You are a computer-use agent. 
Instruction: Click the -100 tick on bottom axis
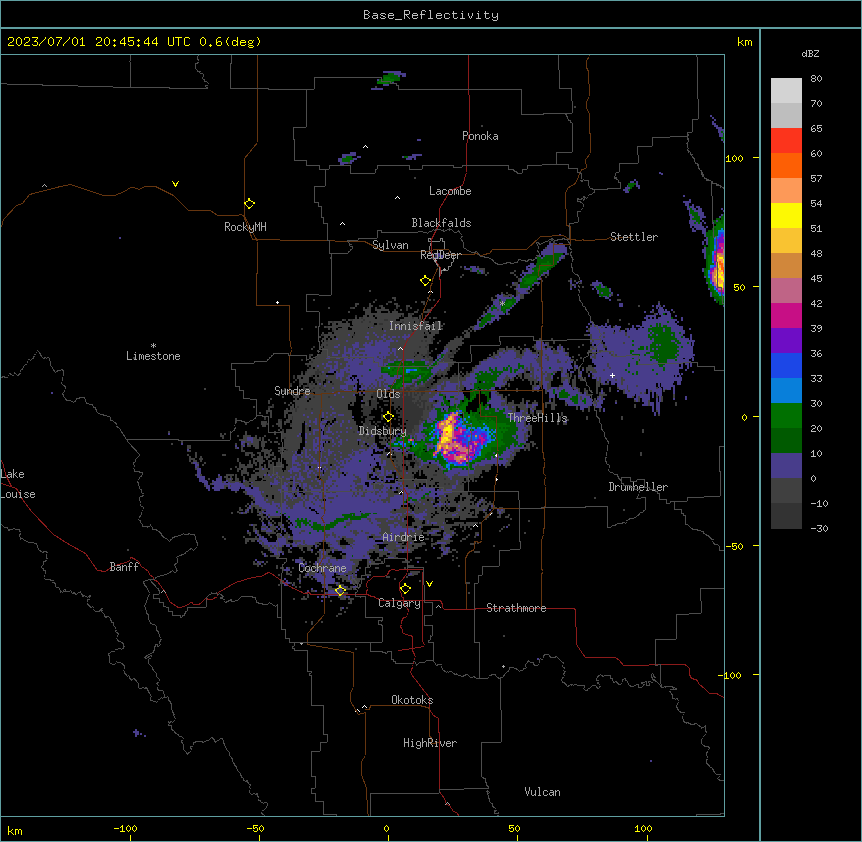(125, 829)
